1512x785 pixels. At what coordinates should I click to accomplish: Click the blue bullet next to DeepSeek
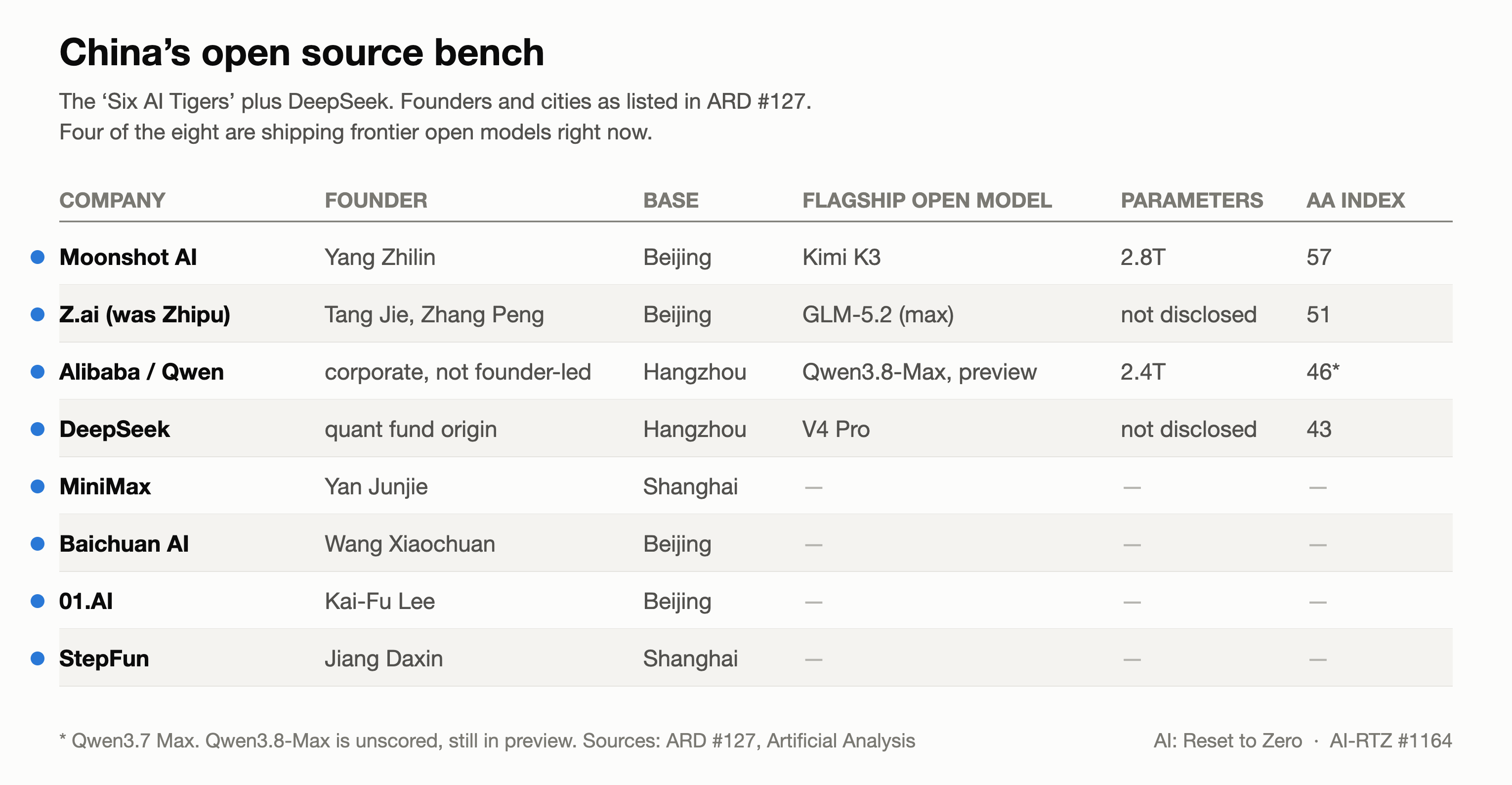click(x=38, y=429)
